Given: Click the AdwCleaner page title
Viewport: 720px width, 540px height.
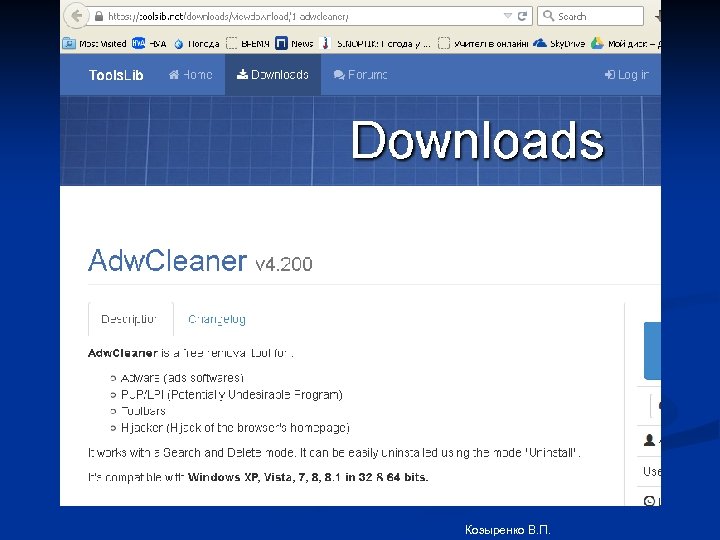Looking at the screenshot, I should [x=168, y=260].
